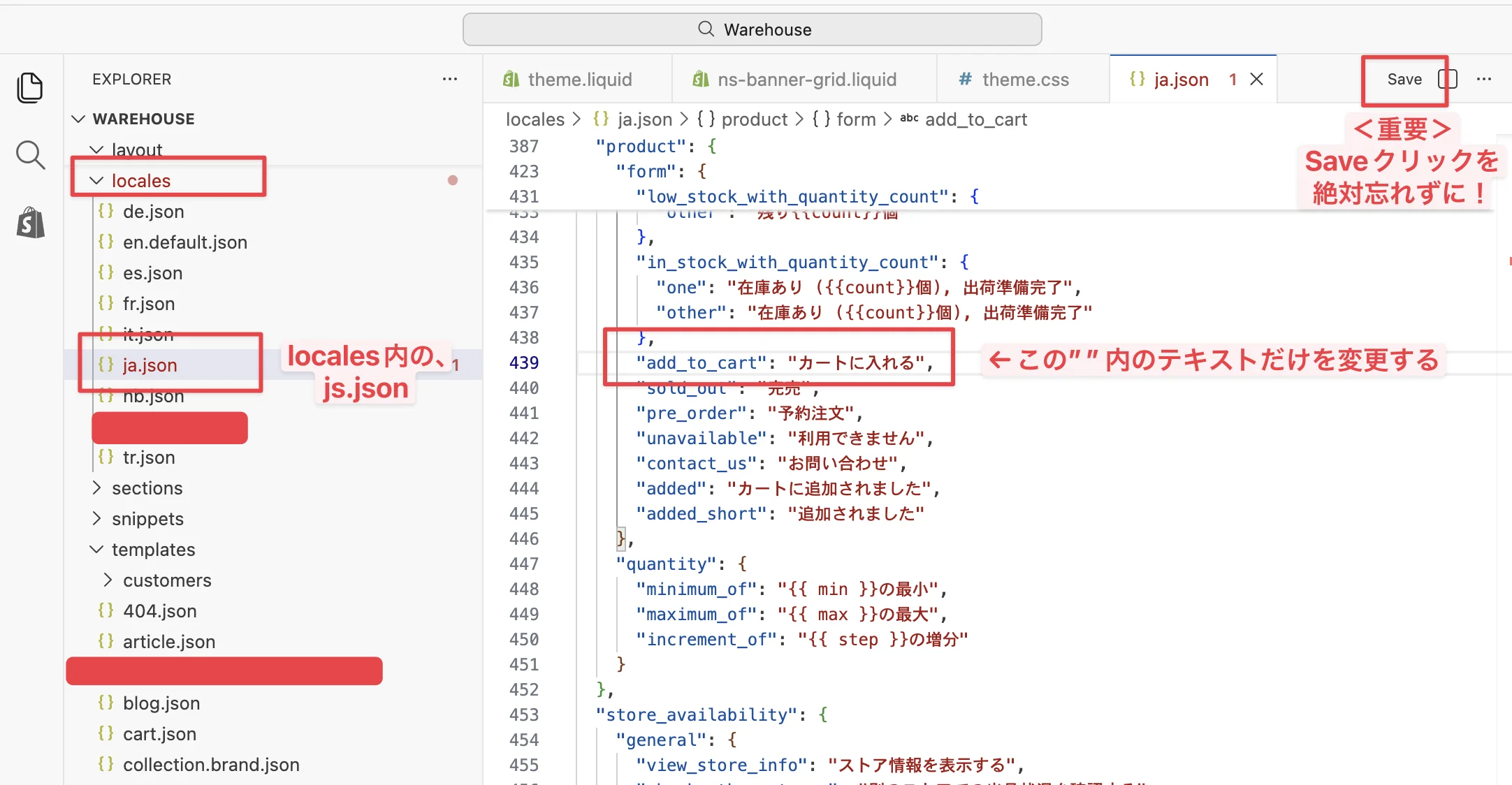Collapse the WAREHOUSE root folder
Image resolution: width=1512 pixels, height=785 pixels.
78,119
